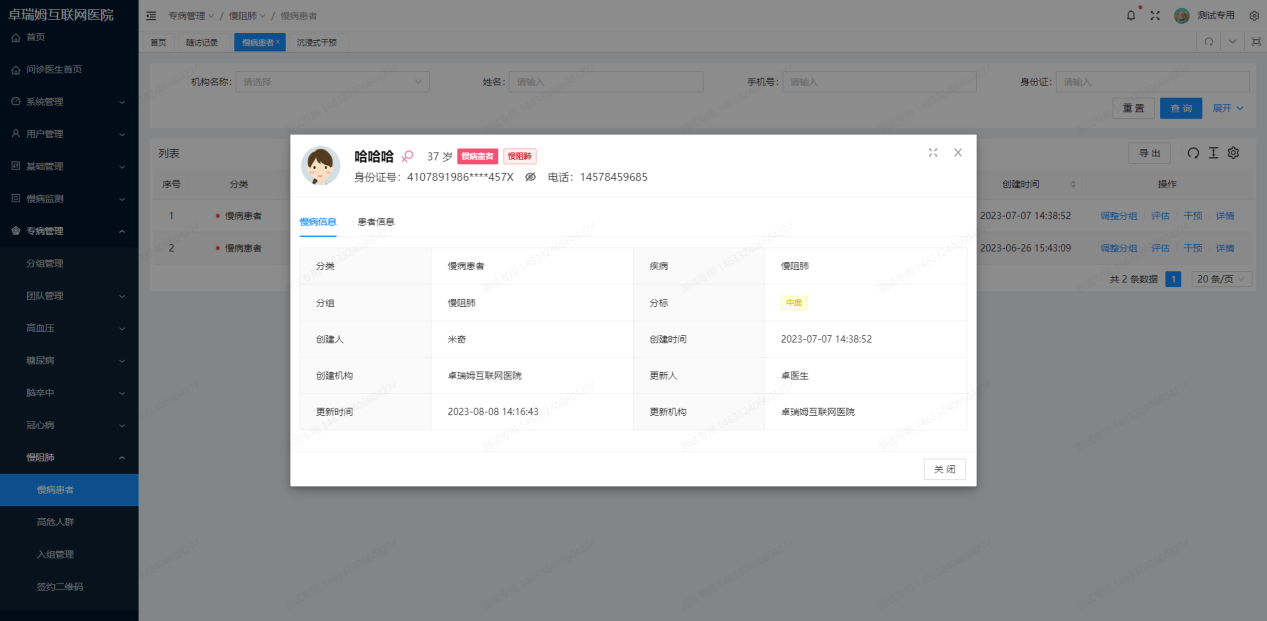Open column settings gear above the table
1267x621 pixels.
[1233, 153]
